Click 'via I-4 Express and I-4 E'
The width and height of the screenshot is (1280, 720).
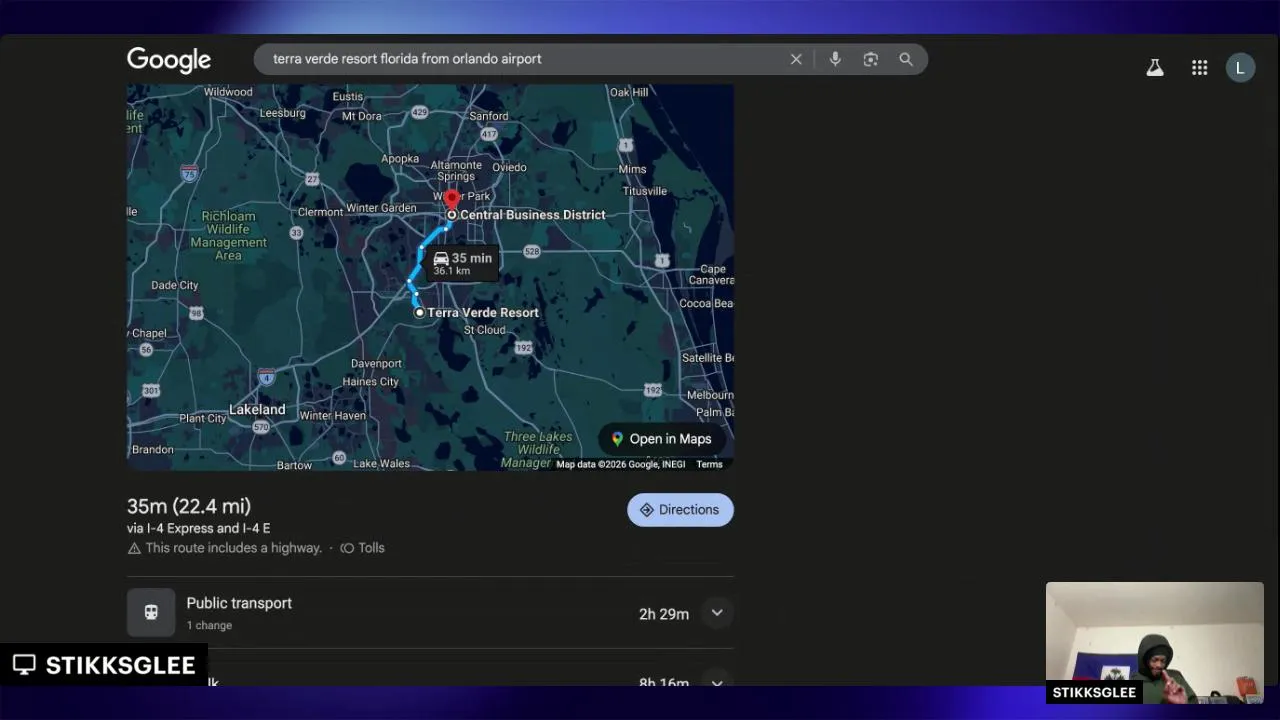pos(198,528)
